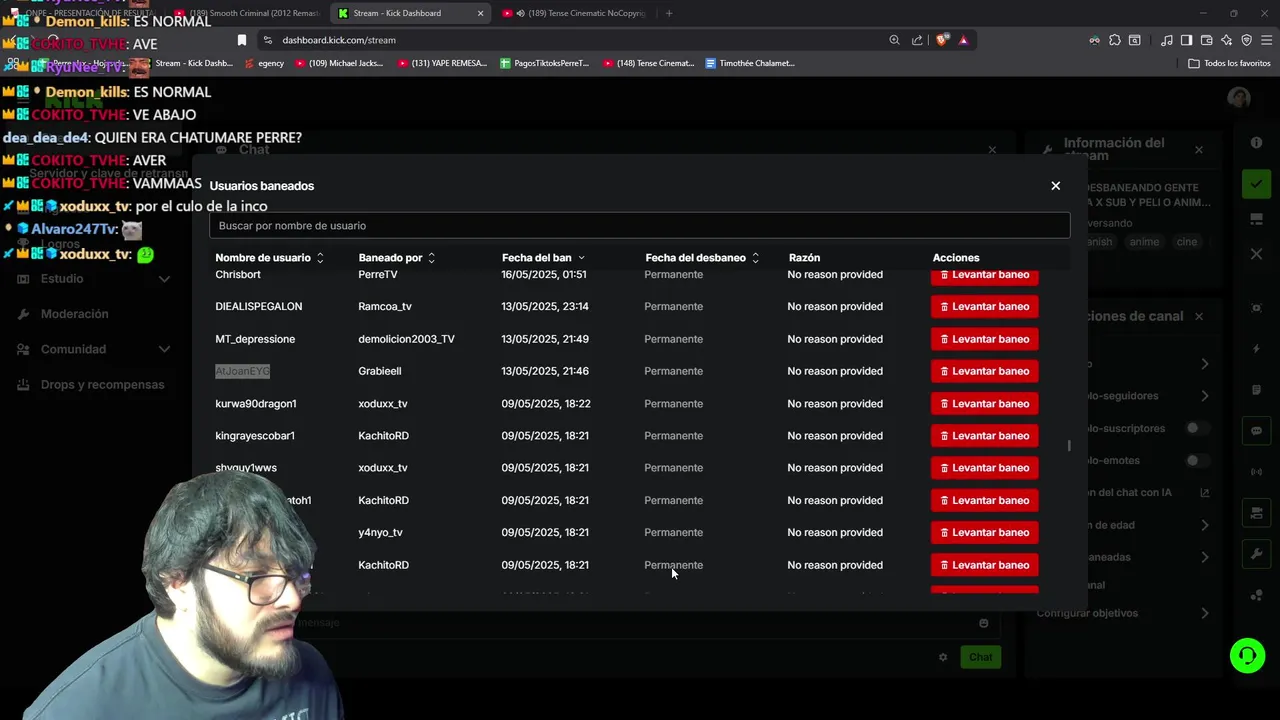Sort by Fecha del desbaneo column

pos(702,258)
